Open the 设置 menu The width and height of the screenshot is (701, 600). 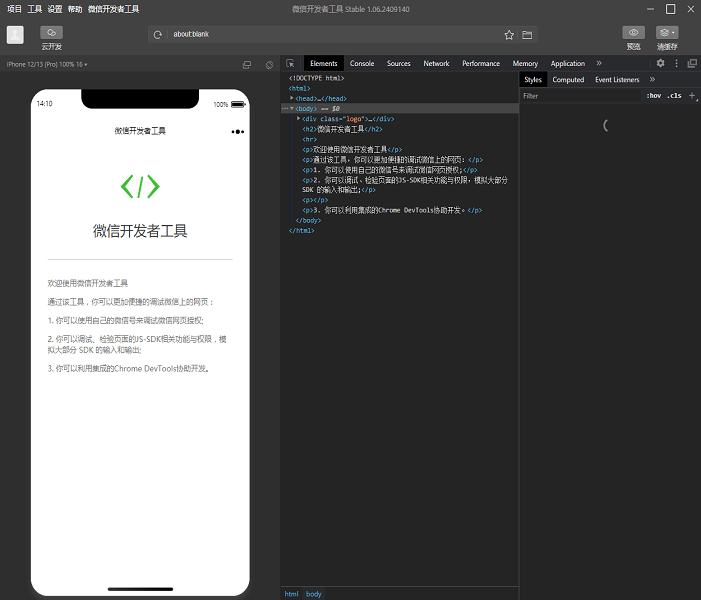(55, 9)
